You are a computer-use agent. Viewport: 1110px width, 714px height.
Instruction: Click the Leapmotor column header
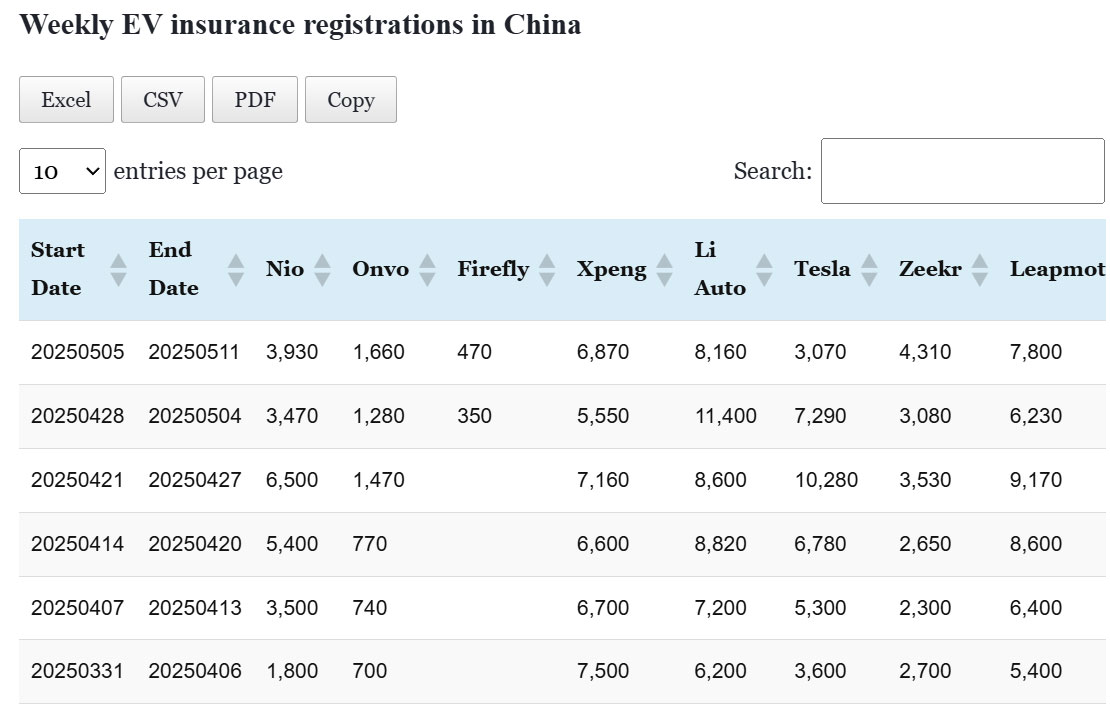pos(1056,269)
